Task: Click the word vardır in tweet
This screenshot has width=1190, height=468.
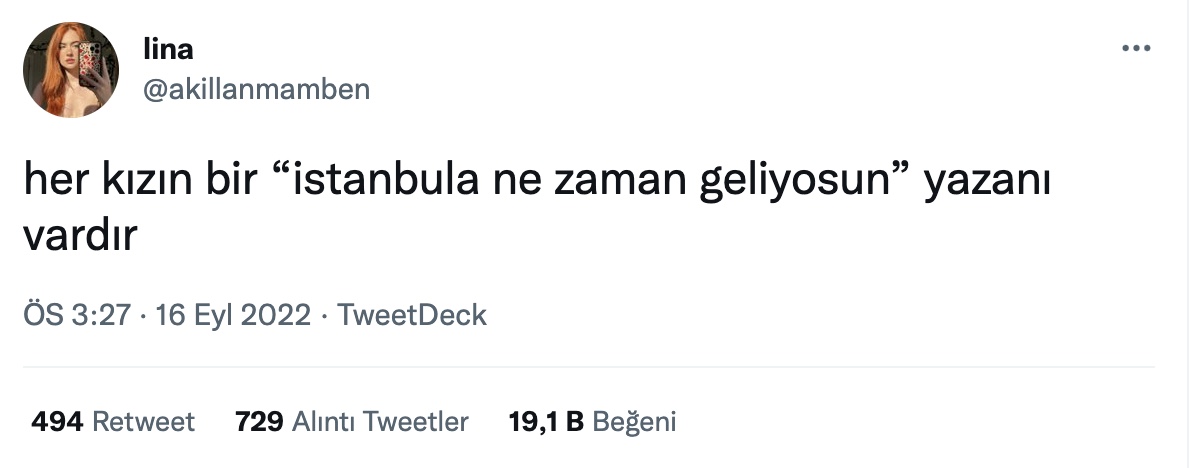Action: pos(80,236)
